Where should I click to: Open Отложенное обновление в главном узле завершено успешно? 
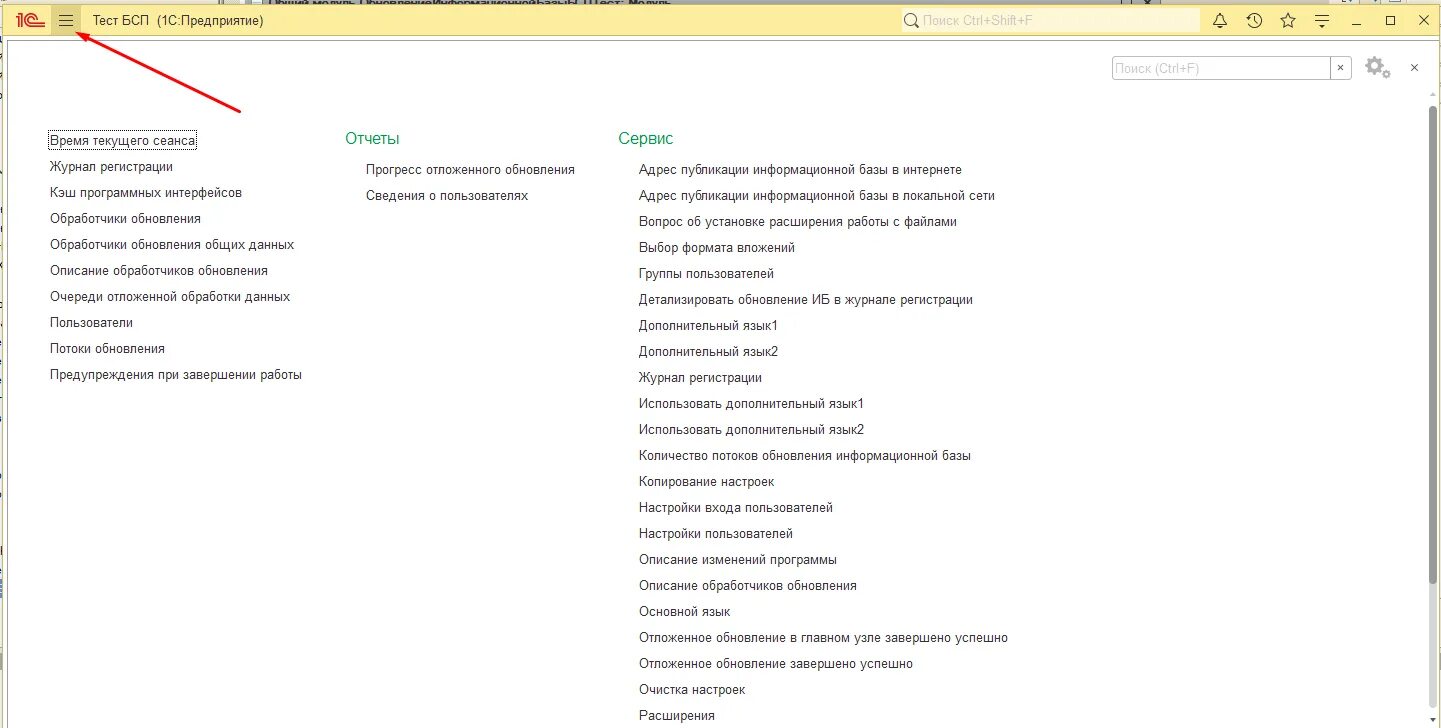(x=823, y=638)
